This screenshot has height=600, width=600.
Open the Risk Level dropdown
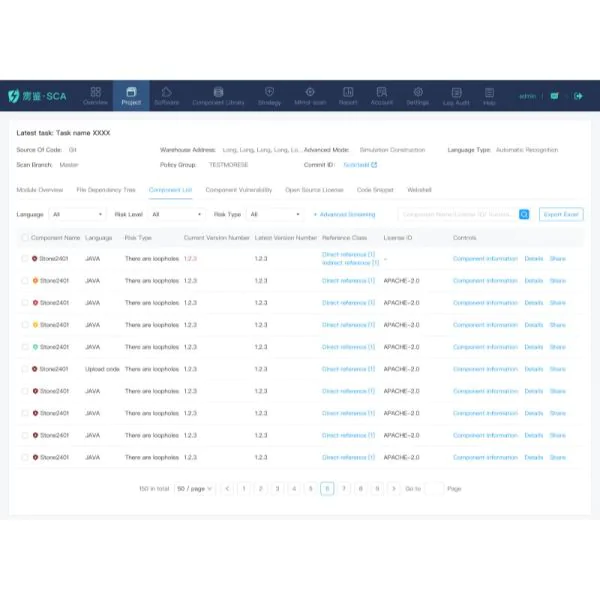[176, 214]
